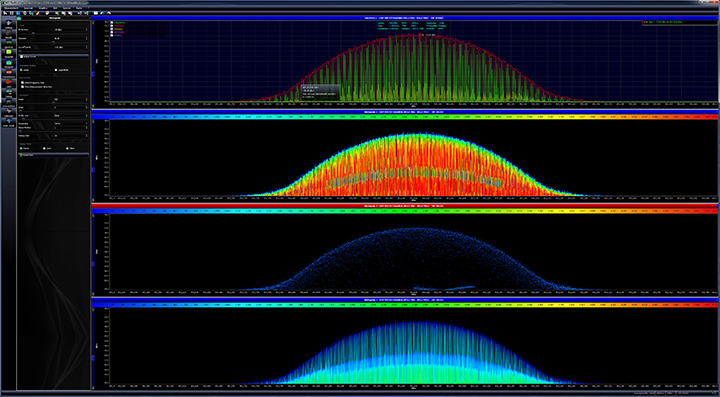Click the arrow pointer tool in top toolbar

(x=5, y=13)
